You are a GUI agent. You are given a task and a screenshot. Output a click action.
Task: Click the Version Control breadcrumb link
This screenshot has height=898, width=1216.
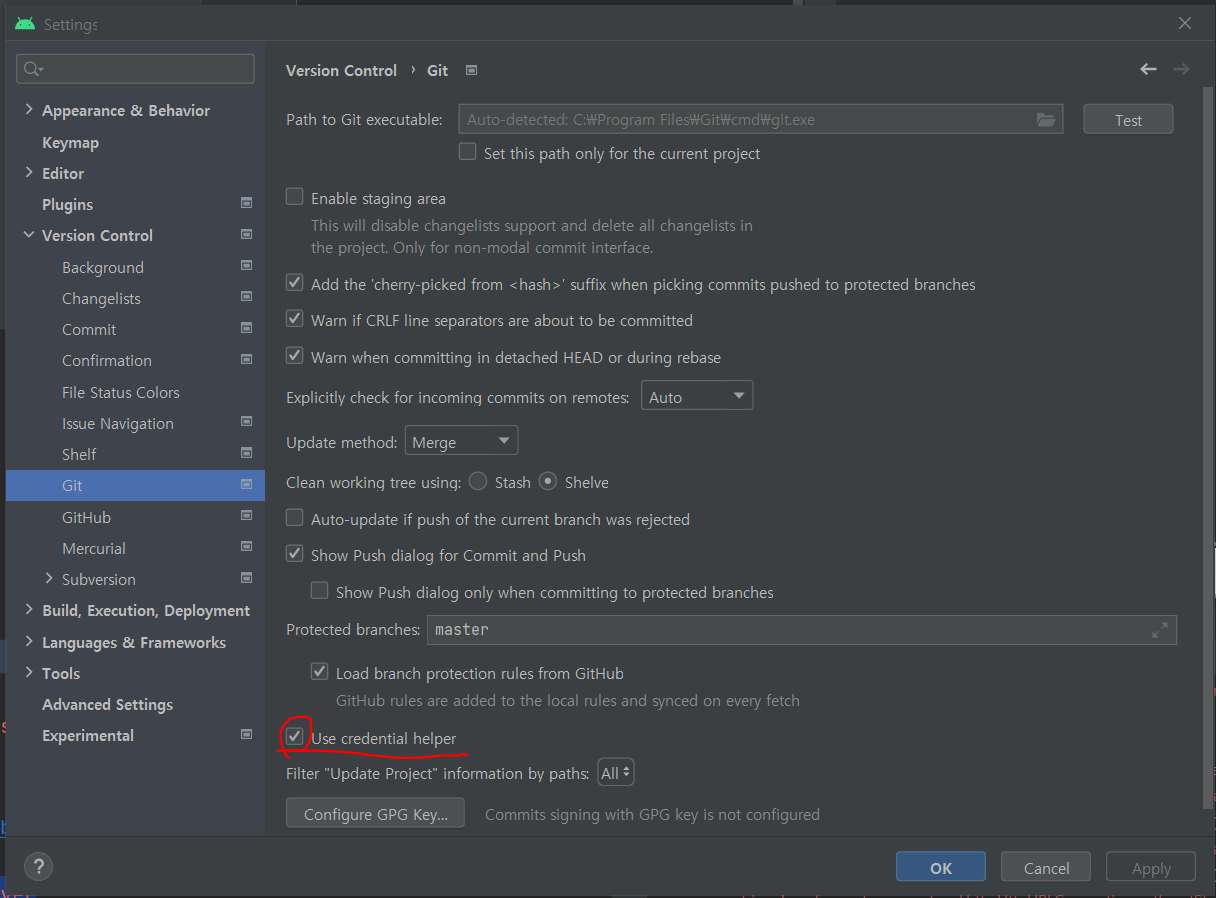coord(341,70)
